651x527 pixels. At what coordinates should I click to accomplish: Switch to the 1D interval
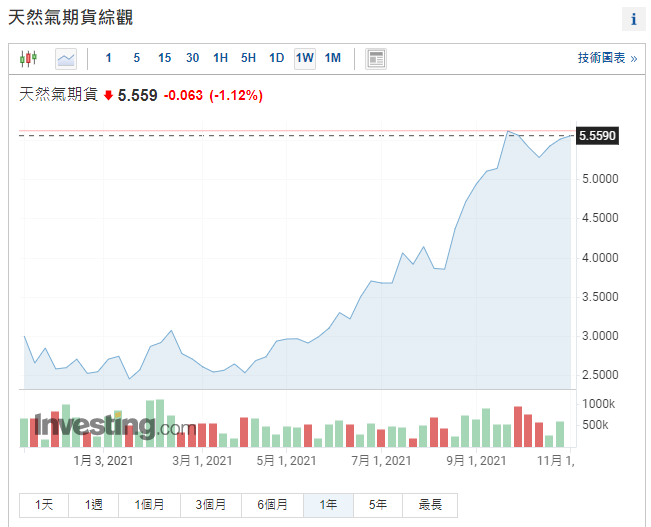tap(276, 58)
